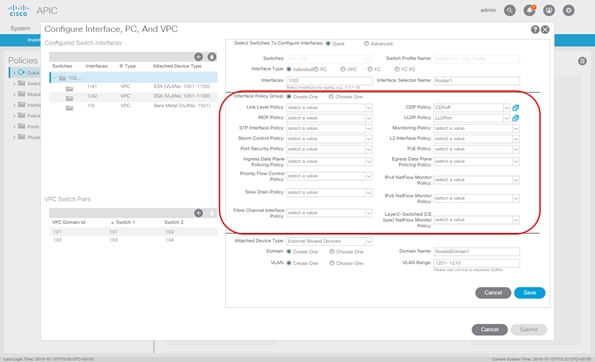Open the dialog help question-mark icon

[x=535, y=30]
